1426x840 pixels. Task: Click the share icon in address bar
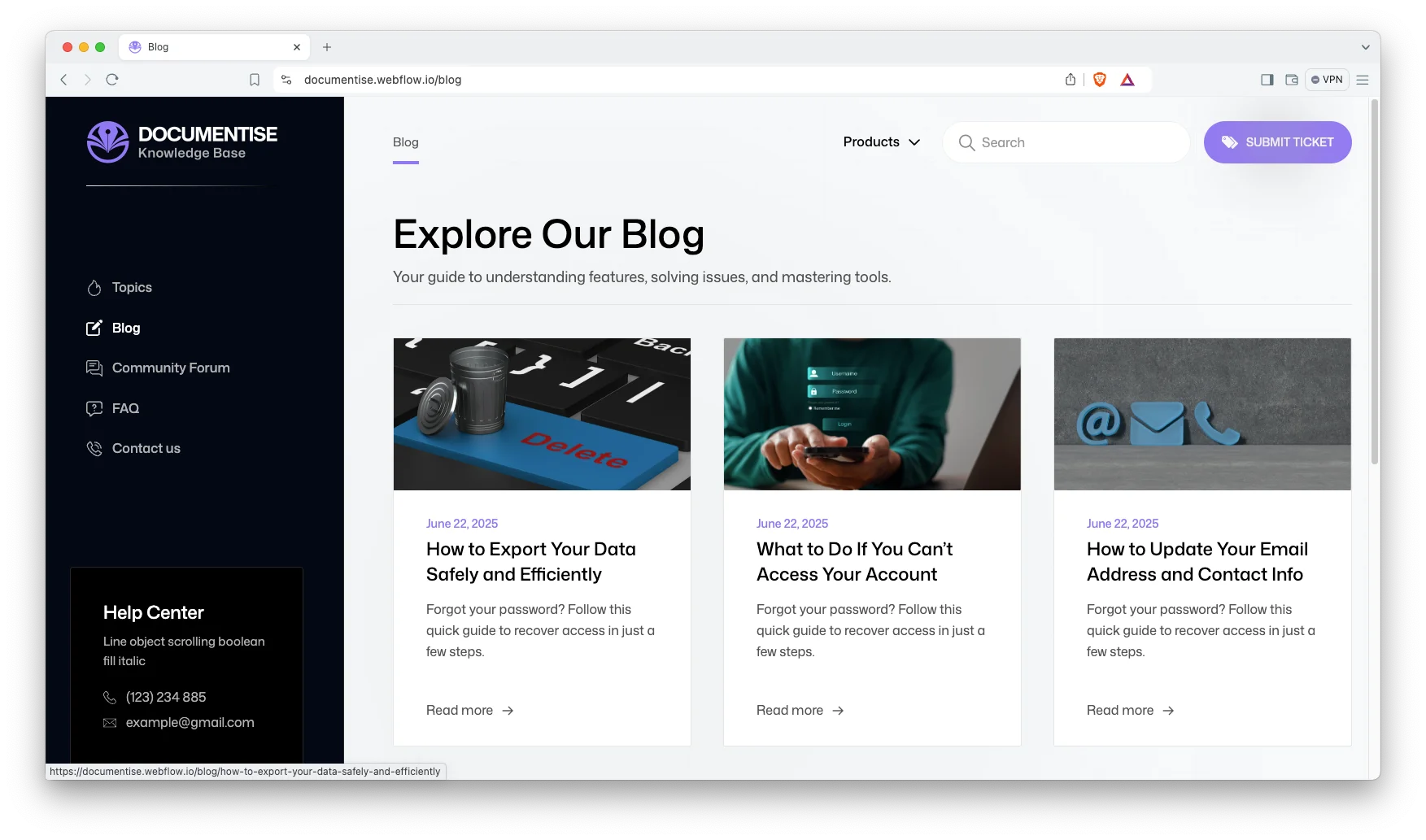[1070, 80]
